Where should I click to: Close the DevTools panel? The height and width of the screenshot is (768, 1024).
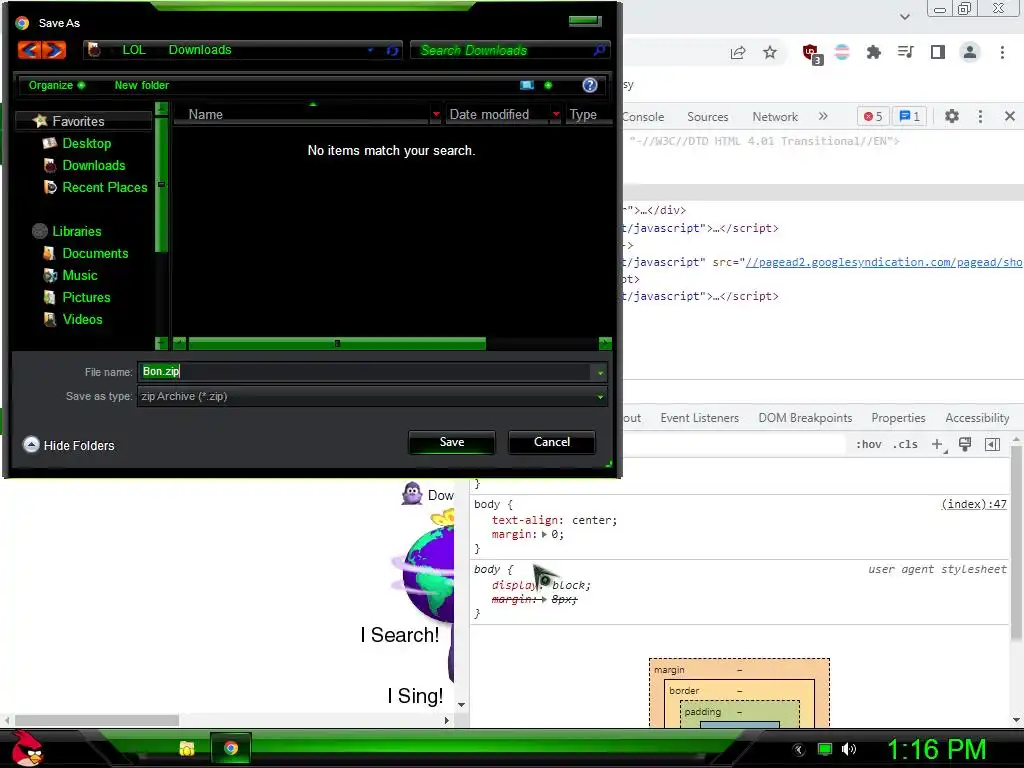pos(1010,116)
